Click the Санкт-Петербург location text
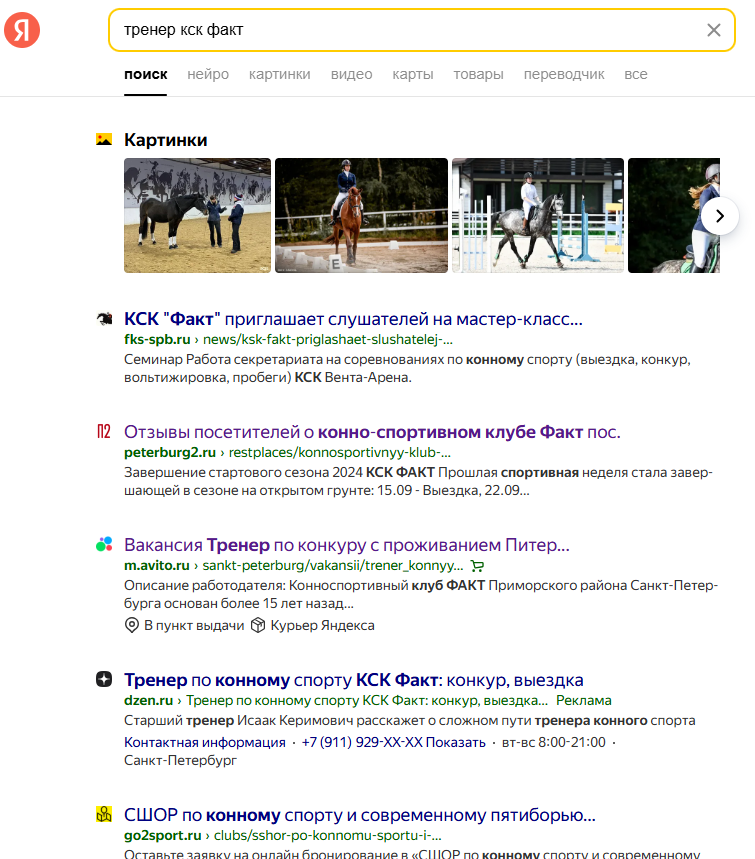This screenshot has height=859, width=755. point(180,760)
